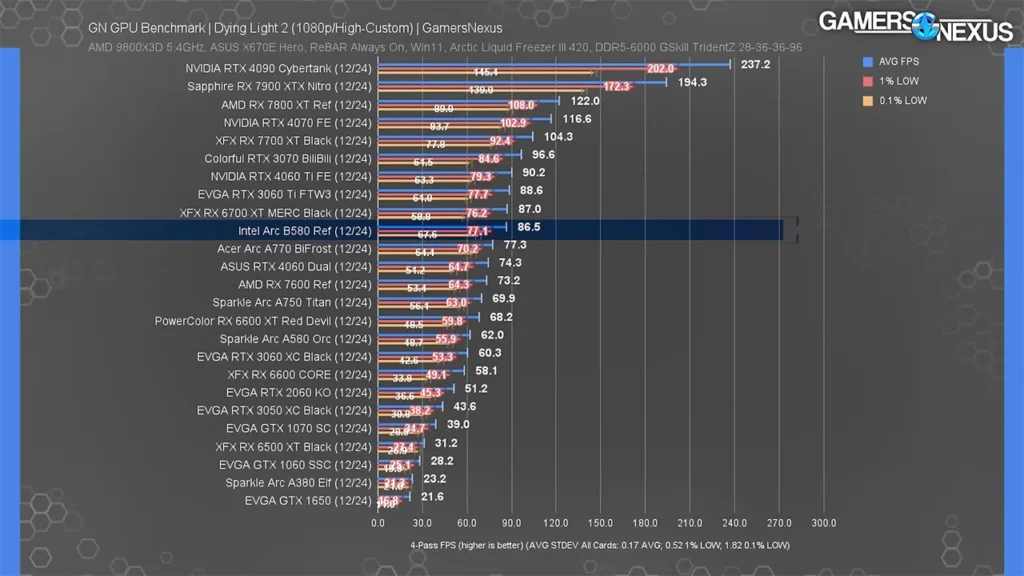Click the 21.6 average FPS value
The image size is (1024, 576).
pyautogui.click(x=432, y=497)
